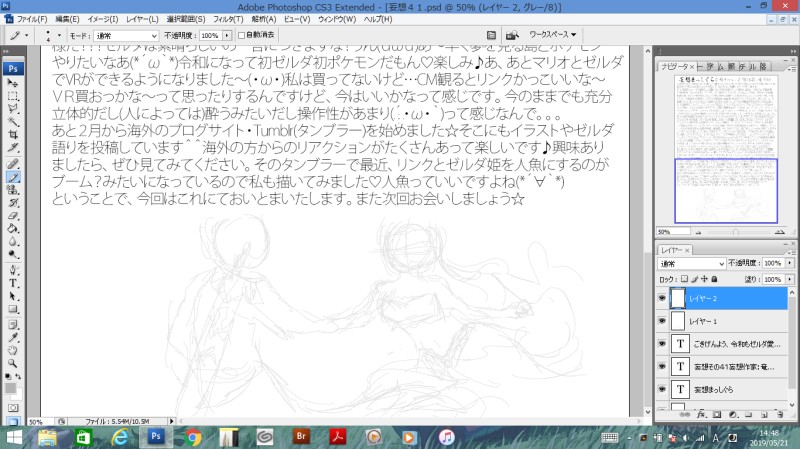The width and height of the screenshot is (800, 449).
Task: Select the Clone Stamp tool
Action: point(13,190)
